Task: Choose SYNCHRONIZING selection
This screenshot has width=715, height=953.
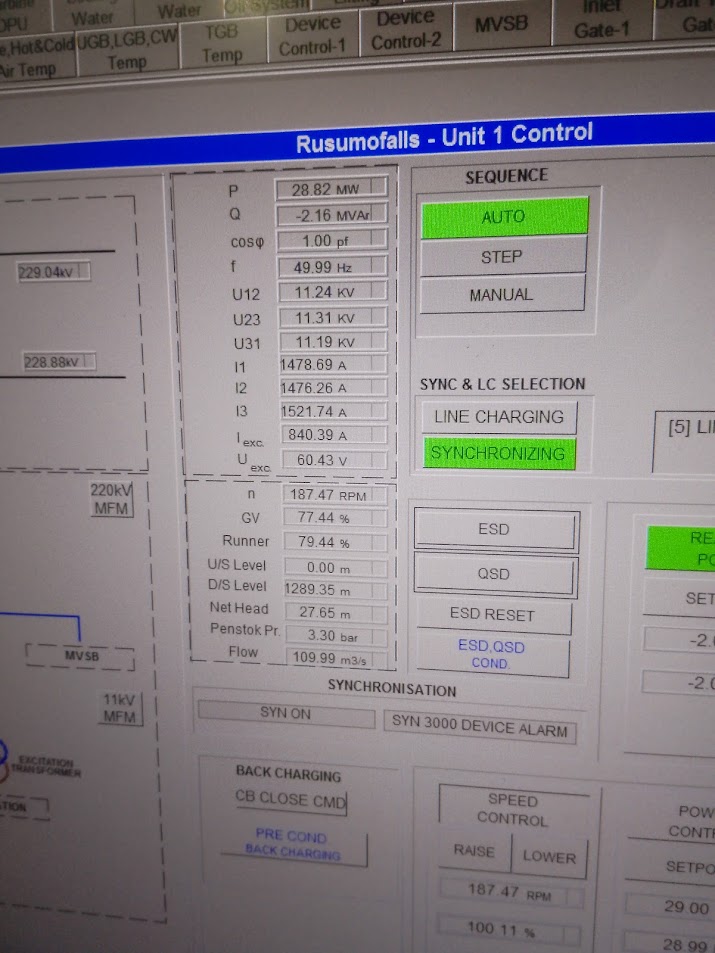Action: point(498,453)
